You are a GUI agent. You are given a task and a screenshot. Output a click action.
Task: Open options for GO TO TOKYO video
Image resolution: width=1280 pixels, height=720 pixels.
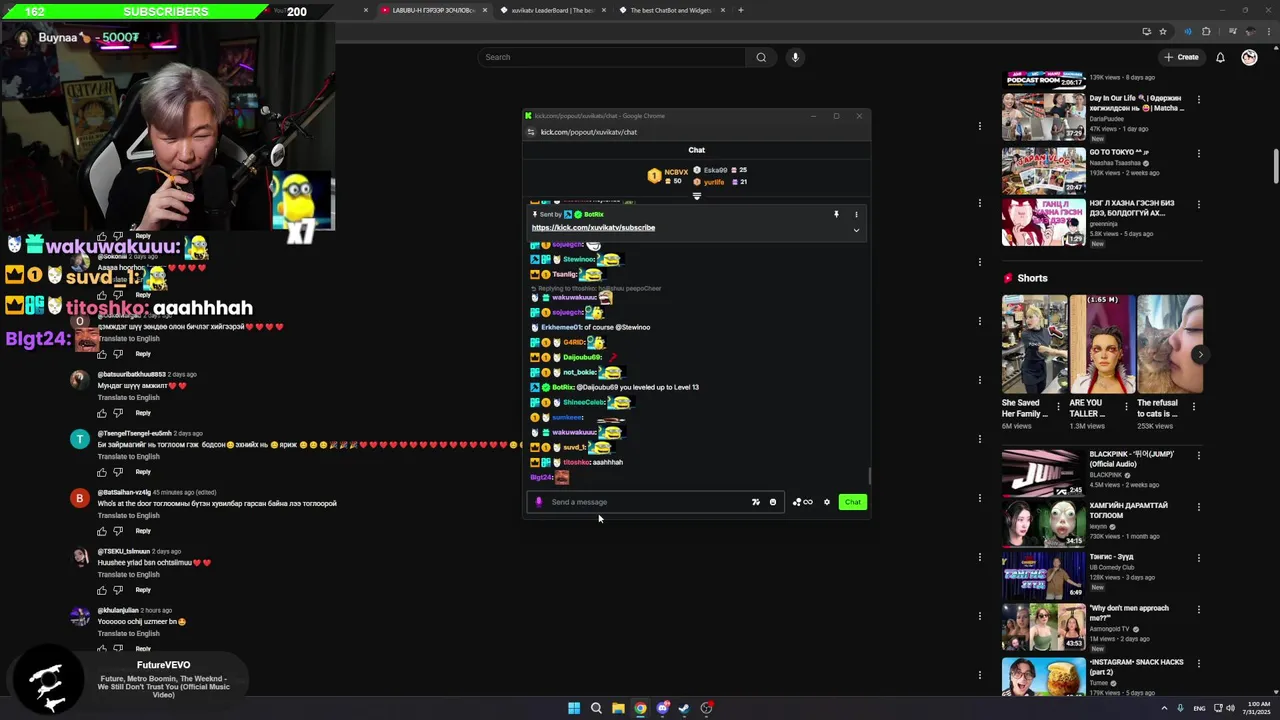pos(1199,153)
